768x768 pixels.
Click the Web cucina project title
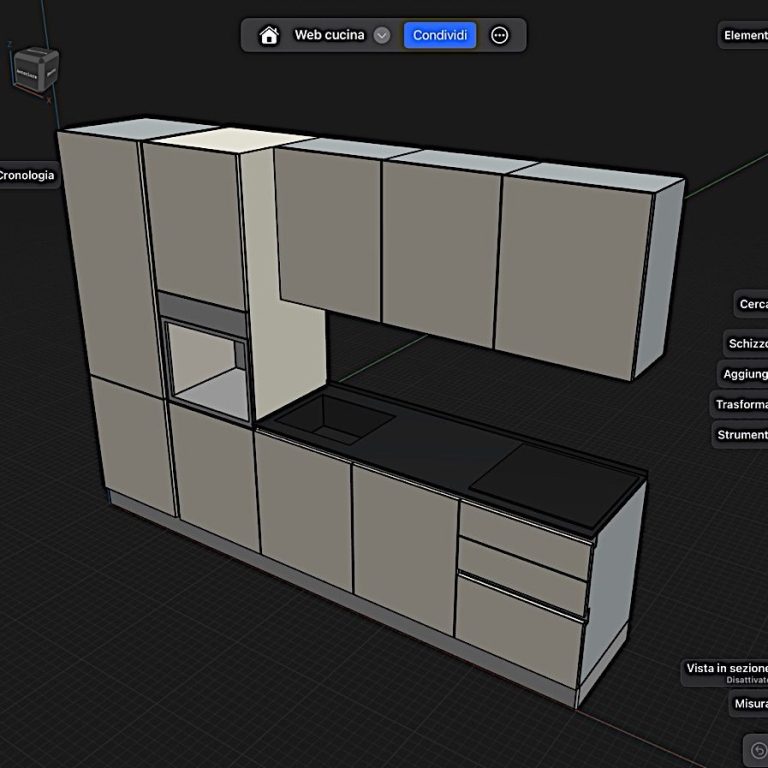pos(329,35)
